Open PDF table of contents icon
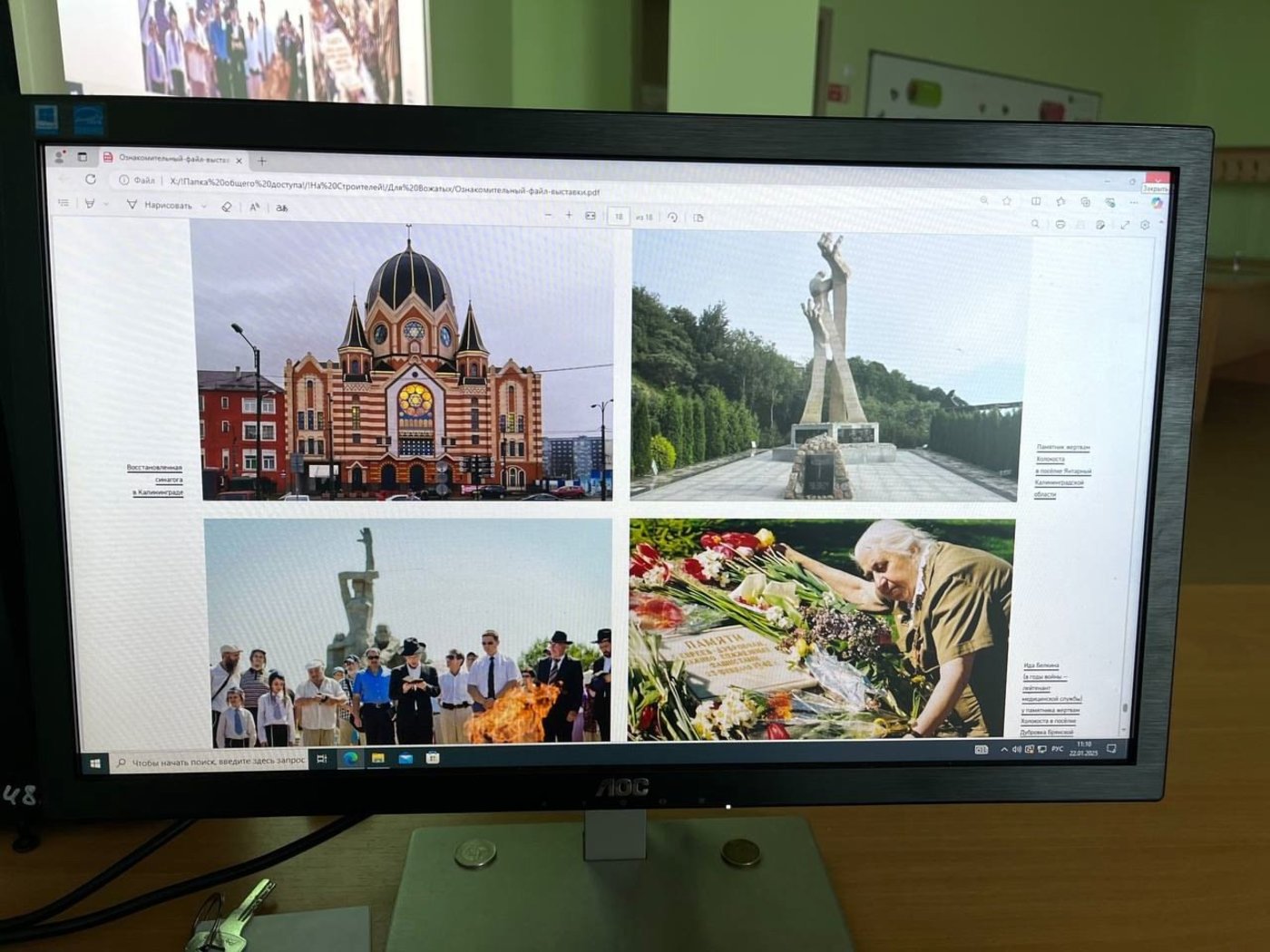This screenshot has height=952, width=1270. pyautogui.click(x=63, y=203)
